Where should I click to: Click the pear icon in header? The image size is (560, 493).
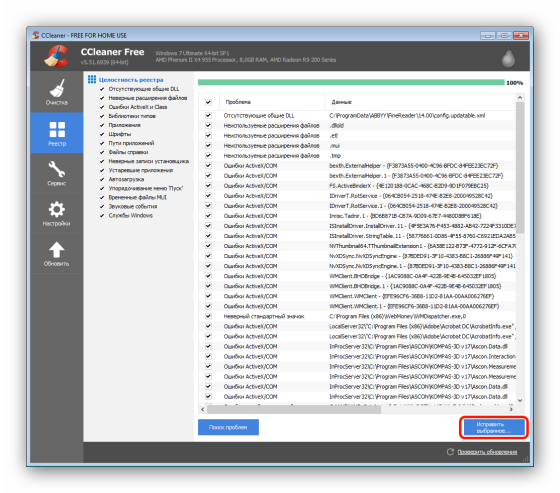pyautogui.click(x=508, y=57)
